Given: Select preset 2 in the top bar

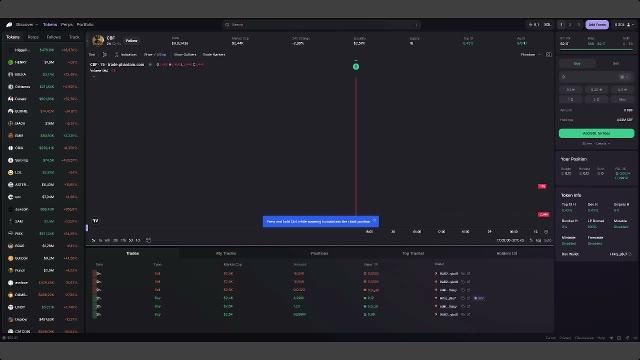Looking at the screenshot, I should click(x=570, y=25).
